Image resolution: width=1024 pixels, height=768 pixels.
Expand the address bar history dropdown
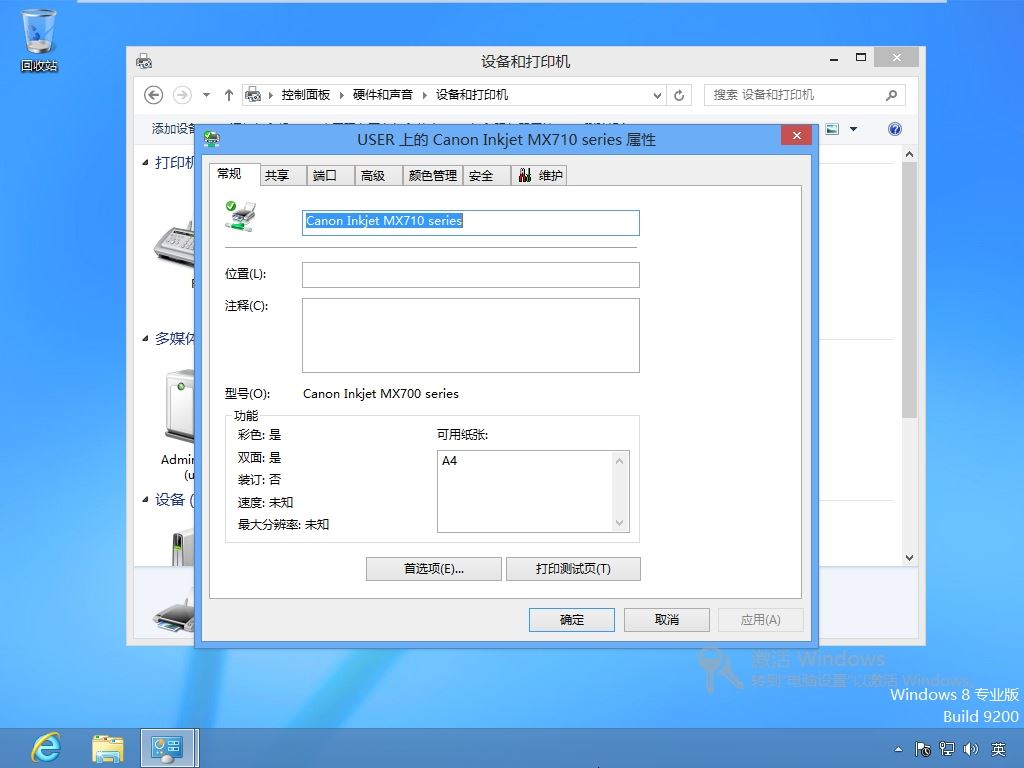657,95
